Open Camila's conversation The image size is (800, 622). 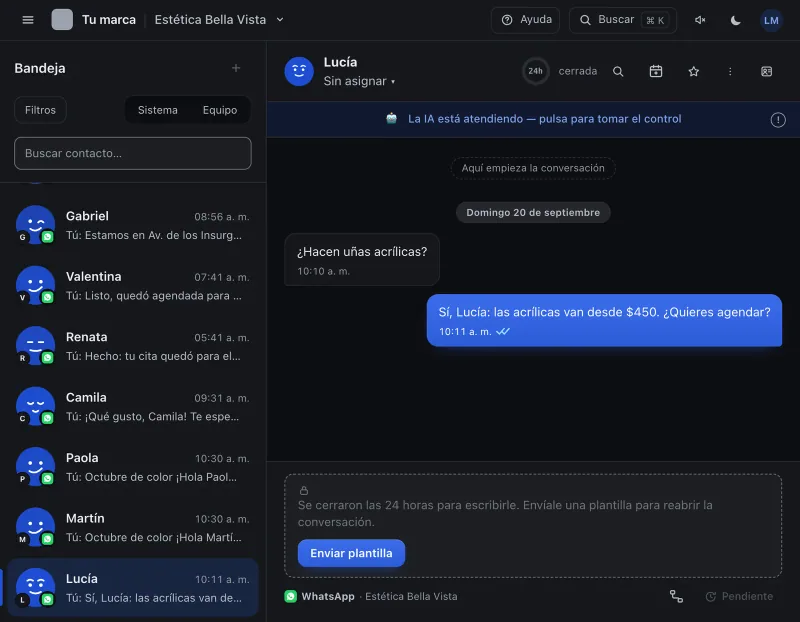(133, 407)
